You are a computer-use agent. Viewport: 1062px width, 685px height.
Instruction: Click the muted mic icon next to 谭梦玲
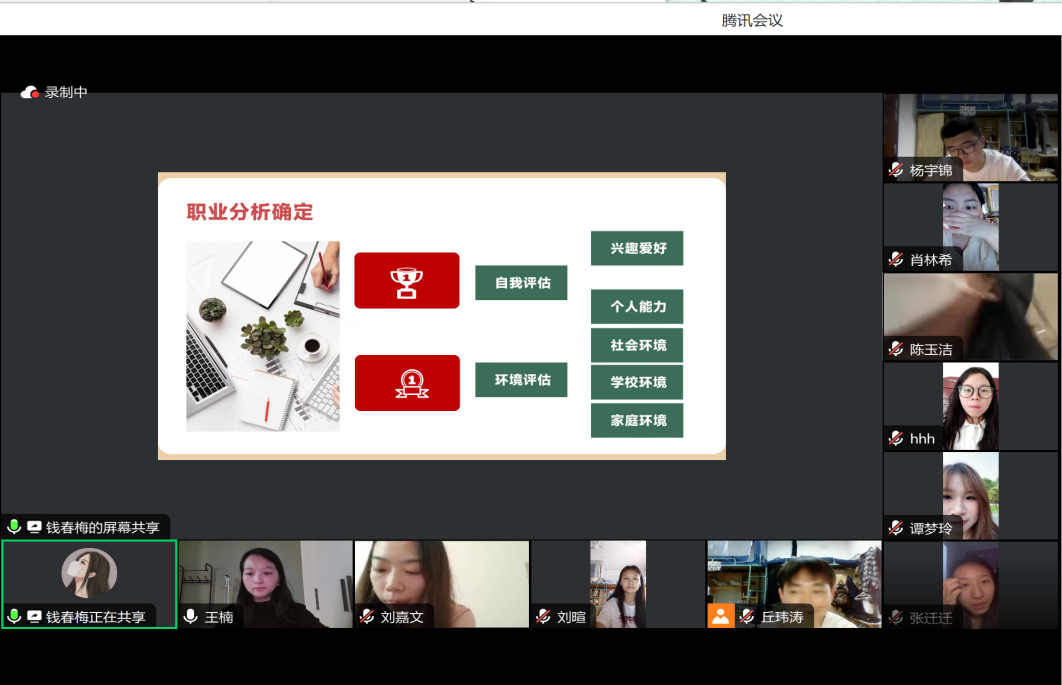click(896, 528)
